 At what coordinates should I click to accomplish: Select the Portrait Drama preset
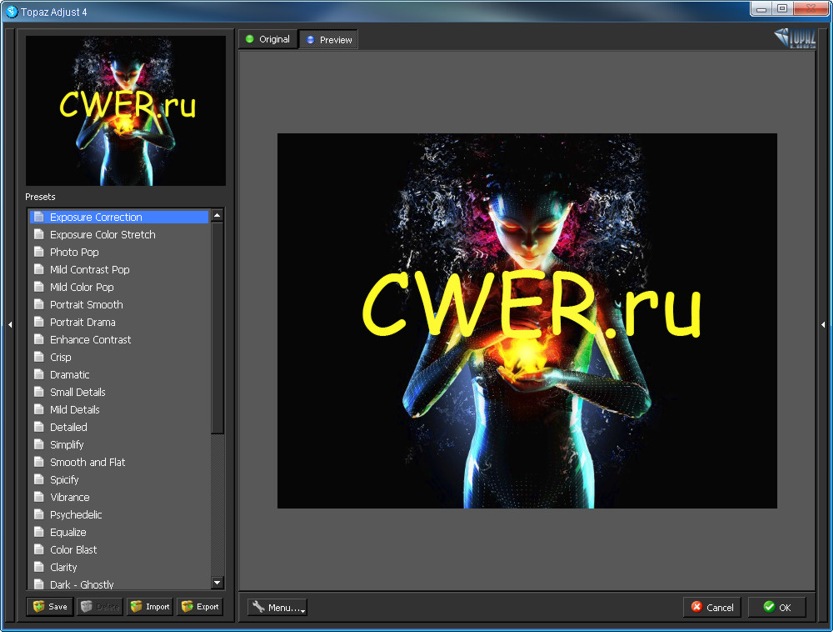pos(83,322)
